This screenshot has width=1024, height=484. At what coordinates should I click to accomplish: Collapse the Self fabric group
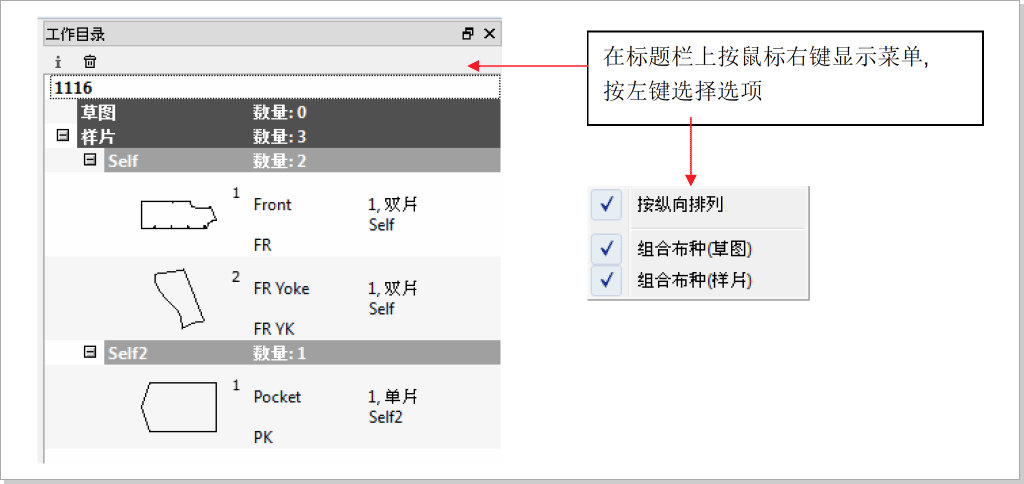click(90, 159)
